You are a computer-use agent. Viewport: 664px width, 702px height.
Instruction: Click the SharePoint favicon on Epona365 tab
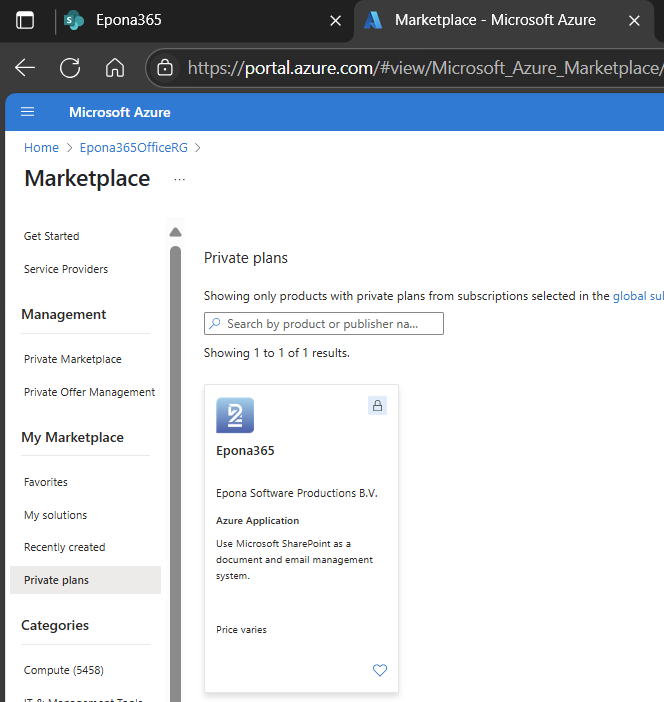click(x=74, y=20)
